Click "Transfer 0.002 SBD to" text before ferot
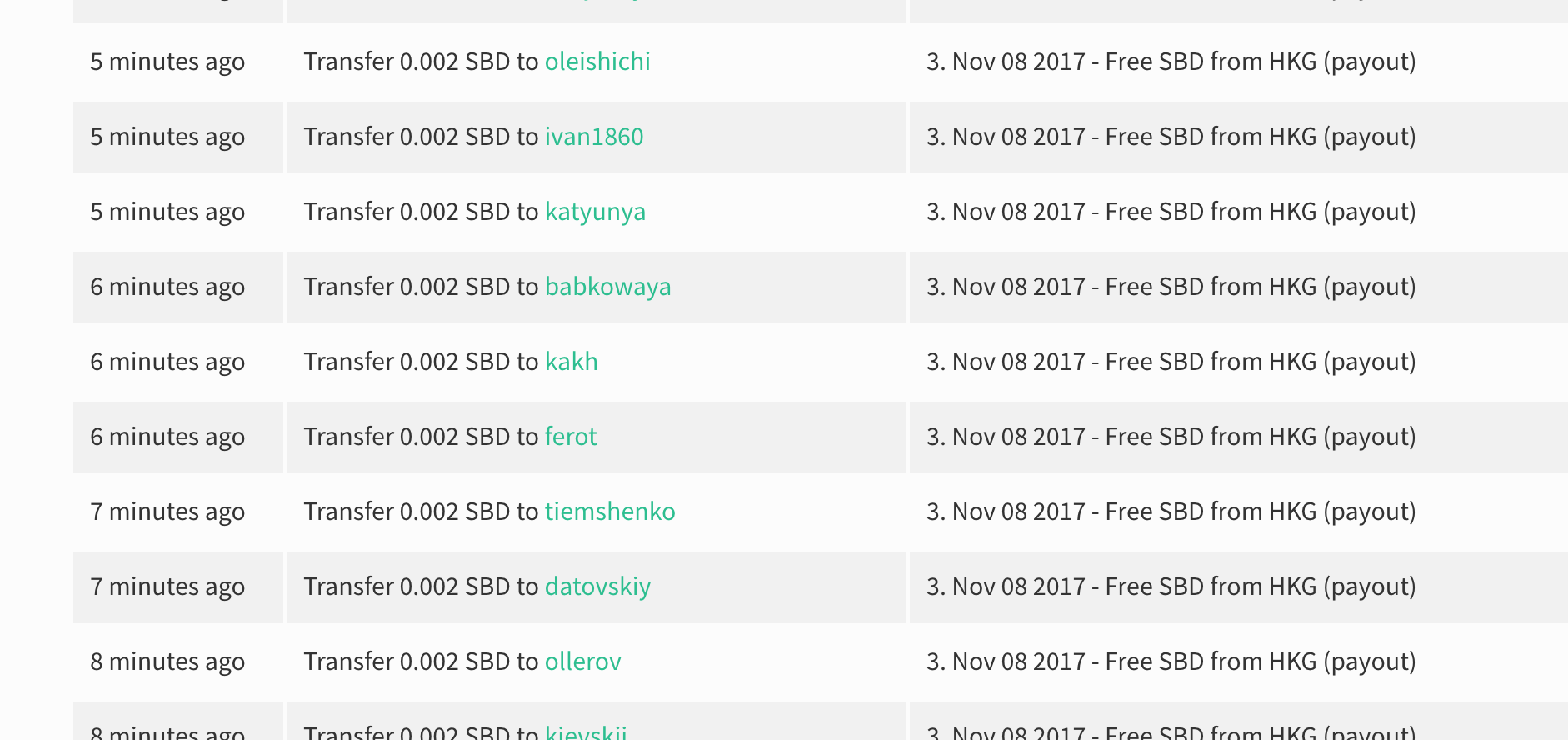Viewport: 1568px width, 740px height. [421, 437]
